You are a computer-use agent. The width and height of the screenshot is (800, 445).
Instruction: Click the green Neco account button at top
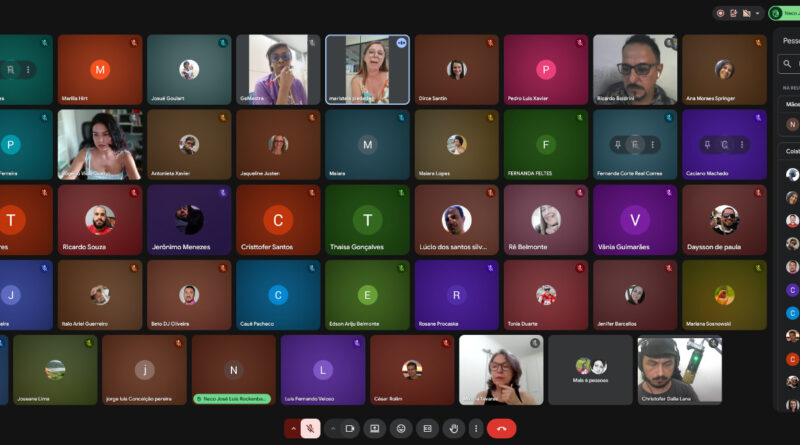[783, 13]
